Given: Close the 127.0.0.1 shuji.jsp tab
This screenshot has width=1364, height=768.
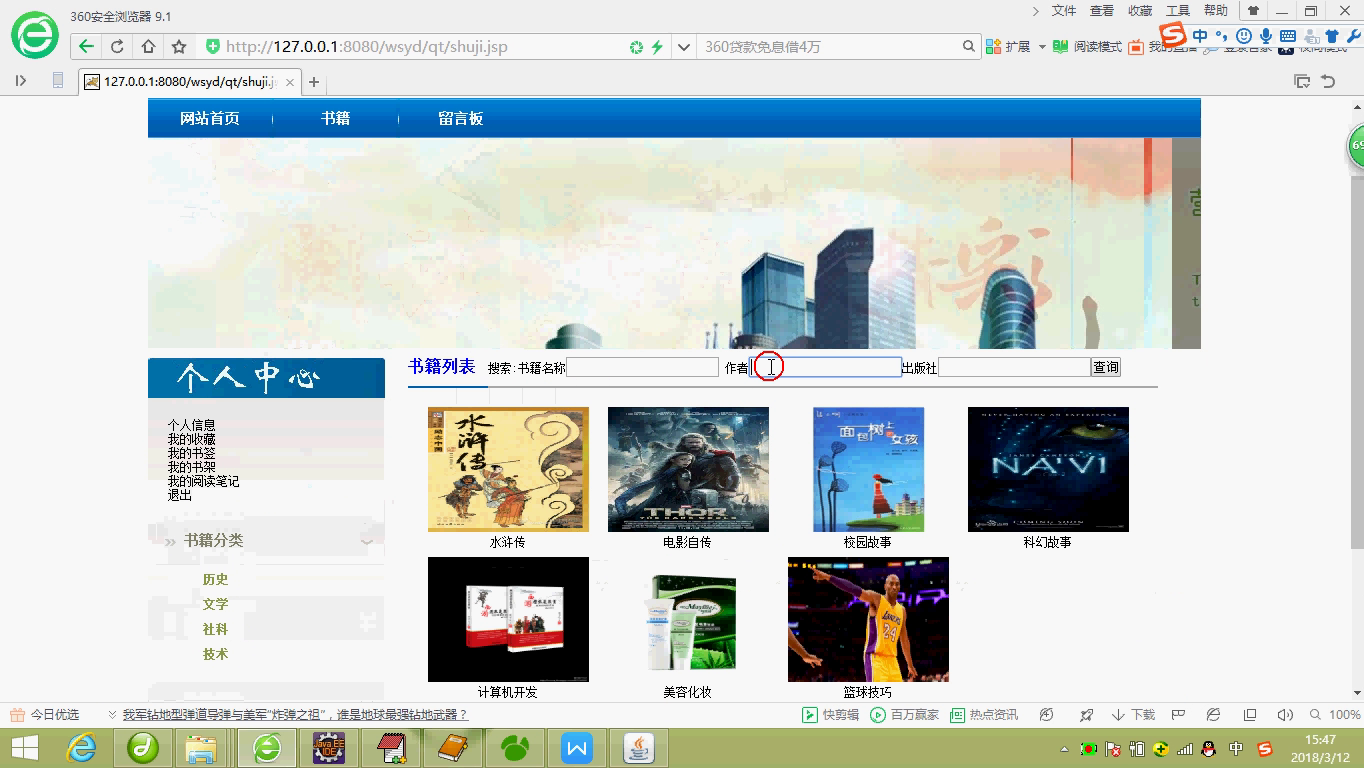Looking at the screenshot, I should click(290, 82).
